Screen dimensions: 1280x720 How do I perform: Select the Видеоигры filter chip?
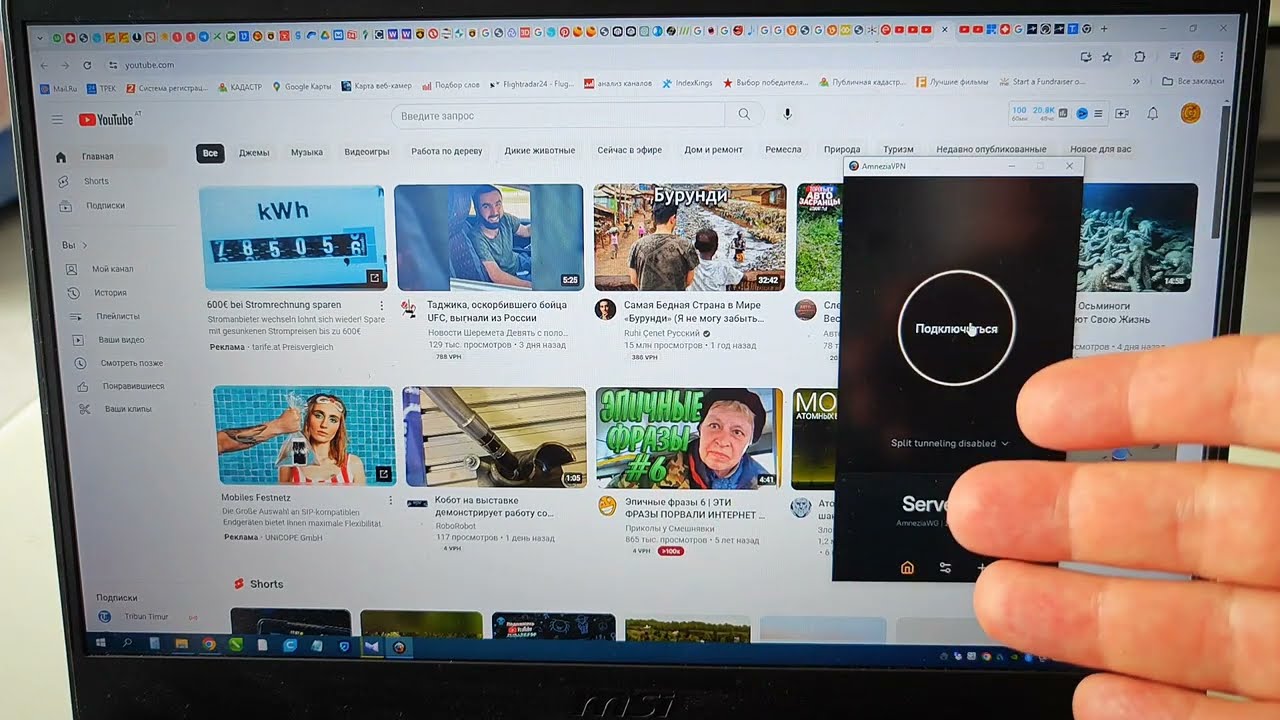coord(367,152)
